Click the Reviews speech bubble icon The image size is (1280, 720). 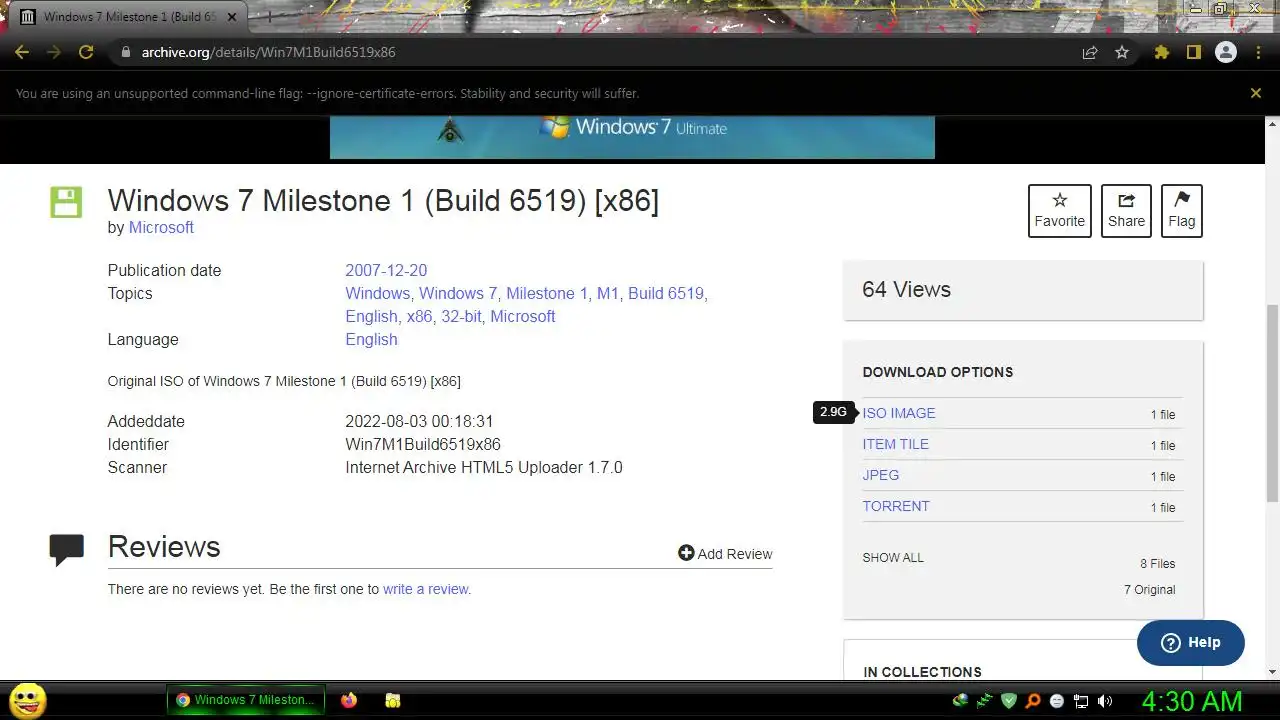click(x=67, y=550)
